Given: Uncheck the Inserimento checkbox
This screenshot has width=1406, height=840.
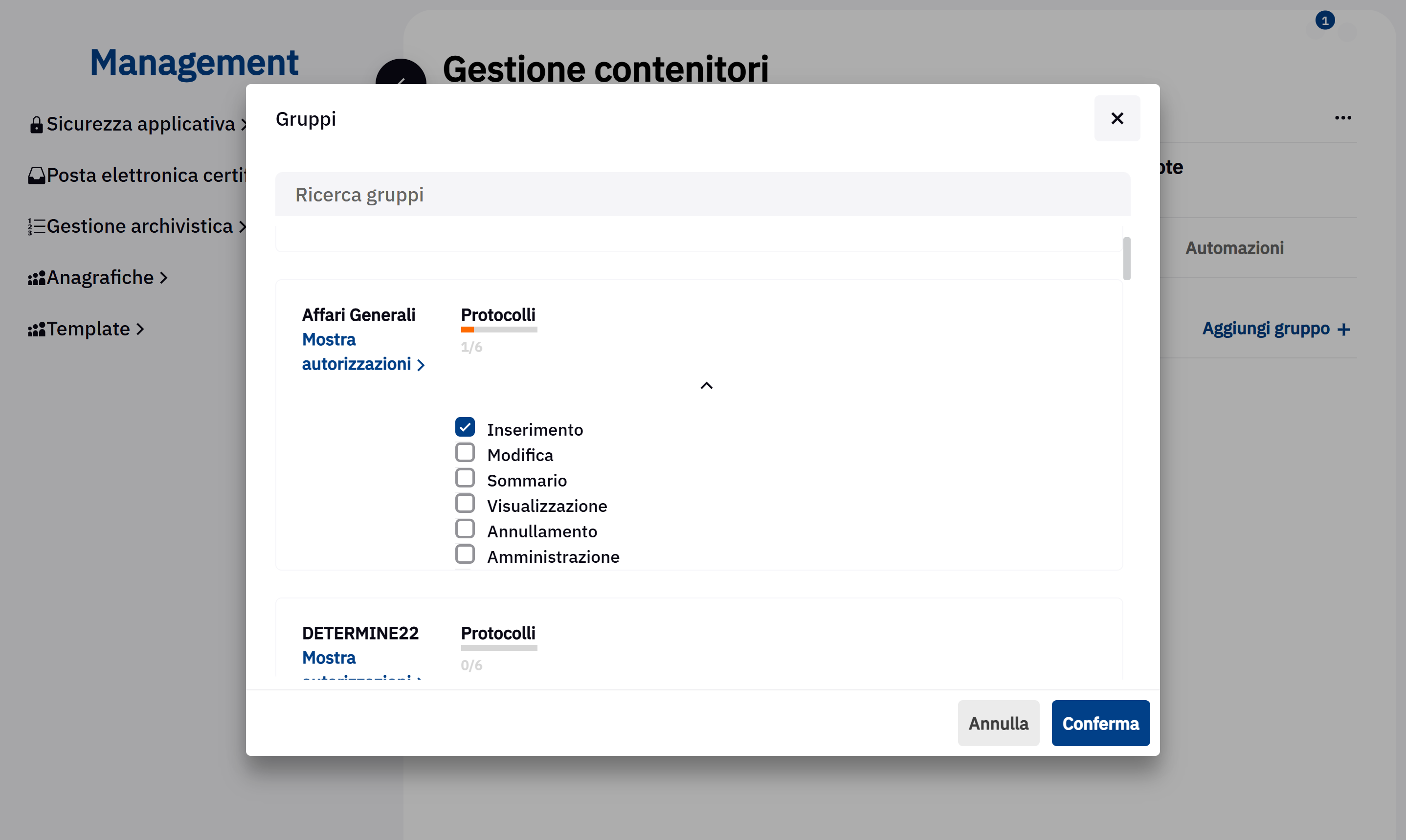Looking at the screenshot, I should coord(465,427).
